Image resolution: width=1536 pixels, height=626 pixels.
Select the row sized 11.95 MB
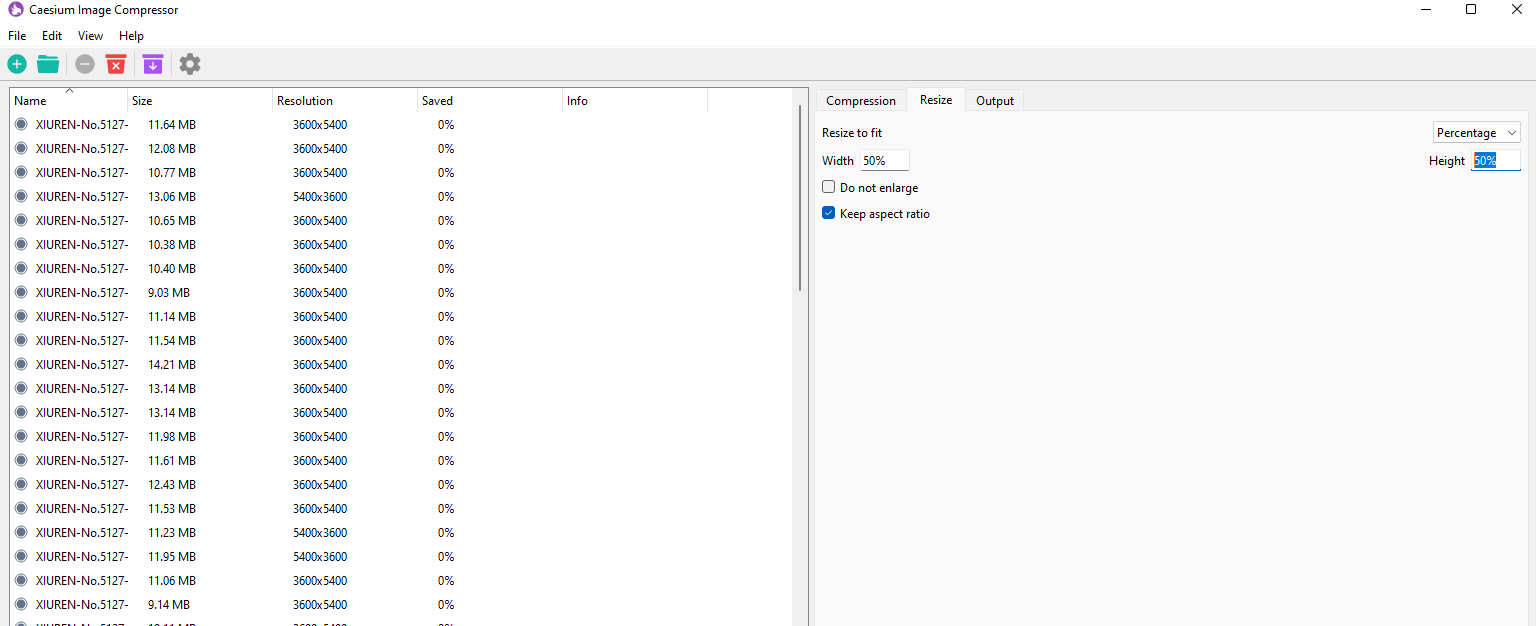pos(400,557)
